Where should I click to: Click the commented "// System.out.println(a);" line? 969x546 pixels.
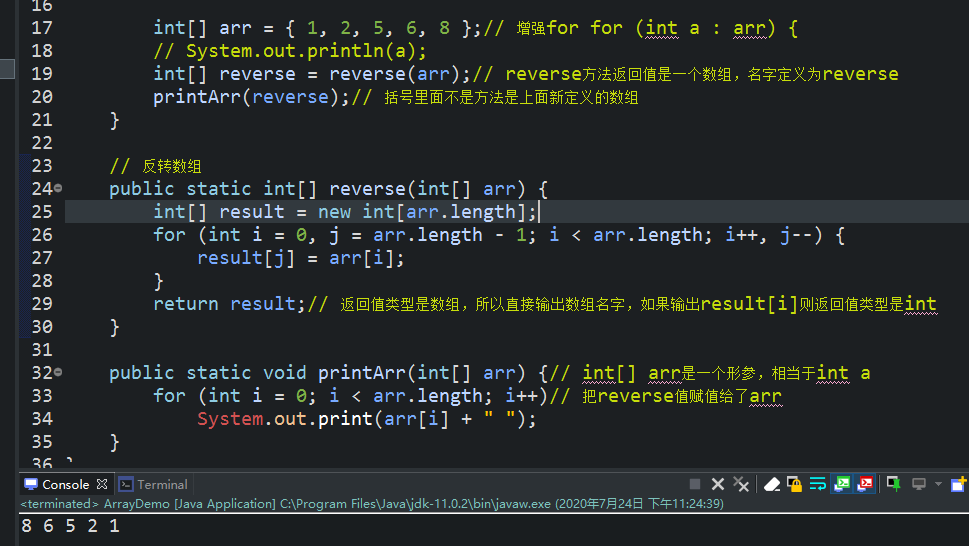290,51
